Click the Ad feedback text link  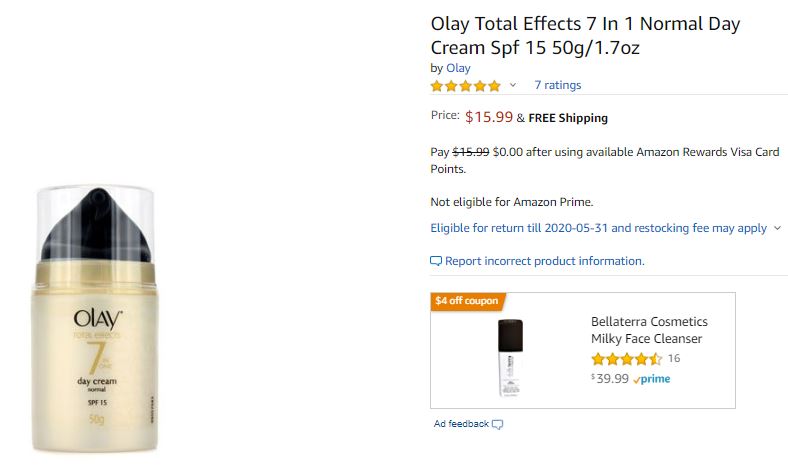[461, 424]
